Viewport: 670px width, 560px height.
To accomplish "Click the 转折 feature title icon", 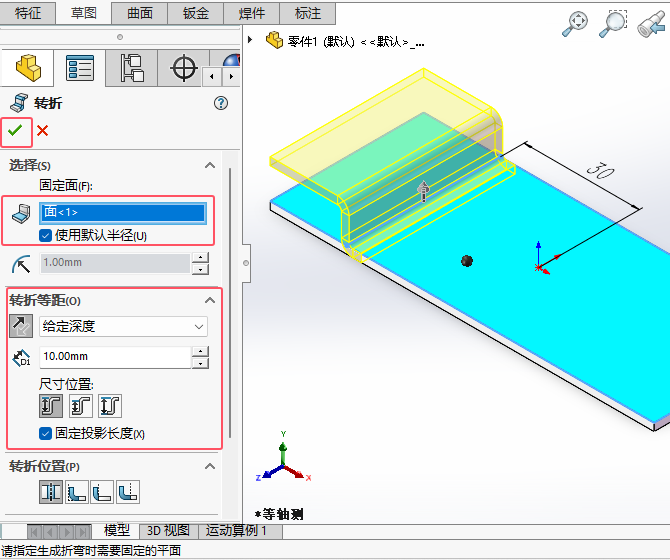I will coord(19,103).
